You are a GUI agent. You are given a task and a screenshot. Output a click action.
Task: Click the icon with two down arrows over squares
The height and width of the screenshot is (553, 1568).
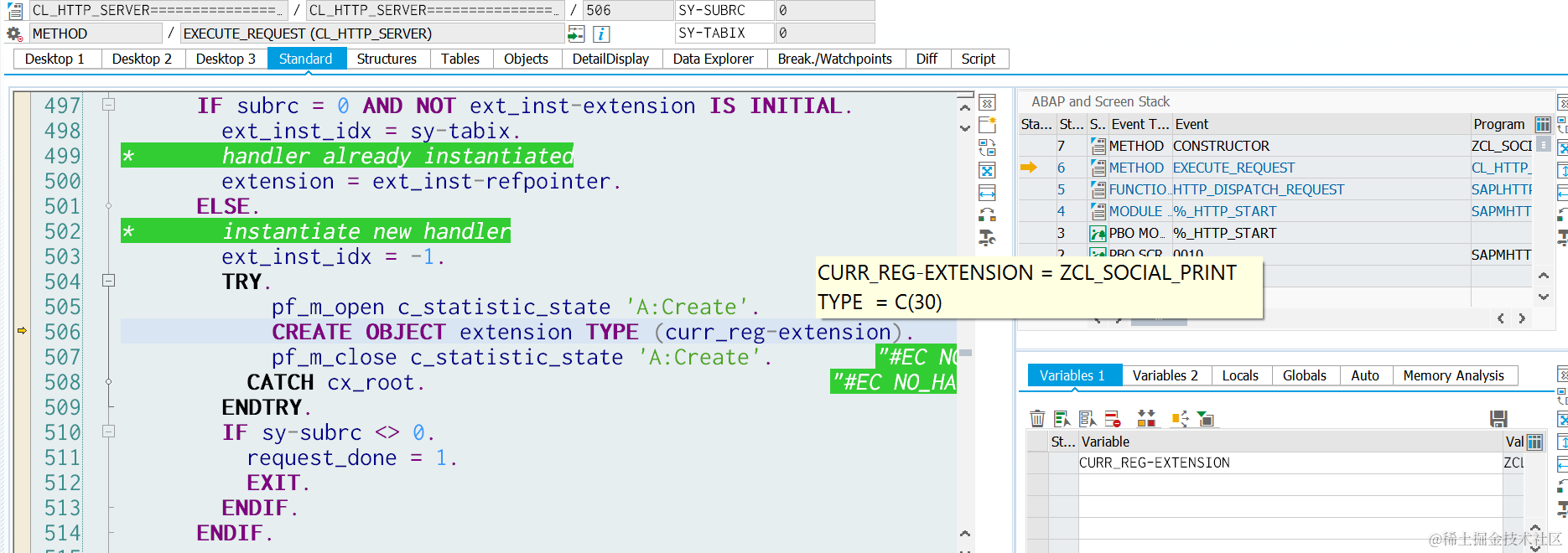(1146, 418)
